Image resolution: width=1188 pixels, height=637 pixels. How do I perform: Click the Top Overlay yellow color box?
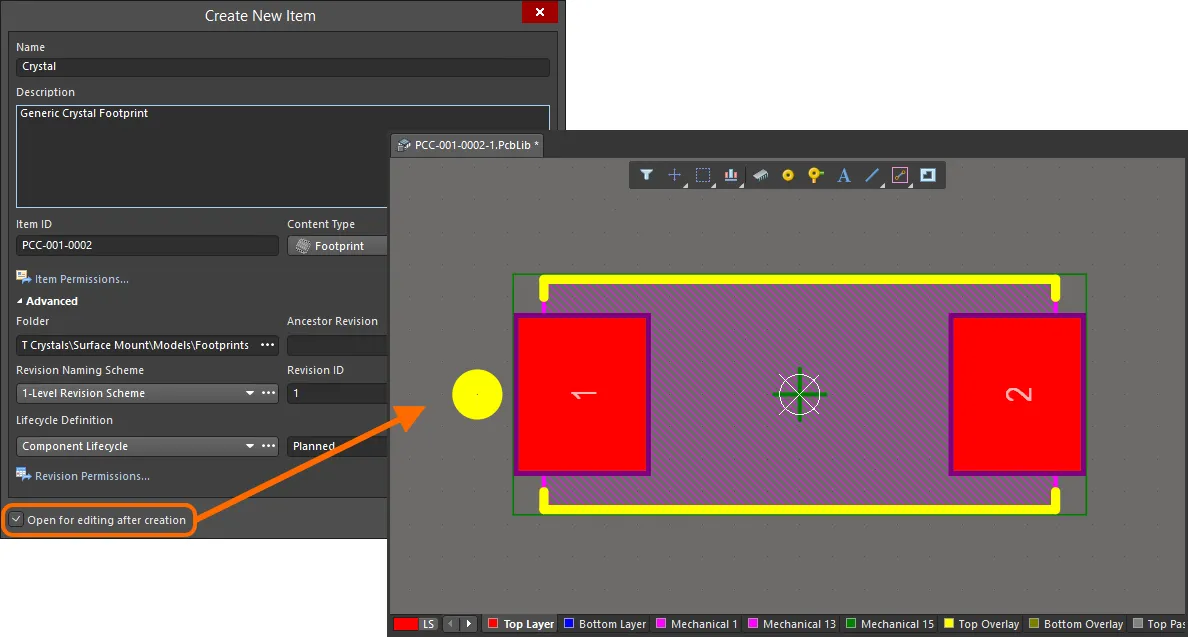point(949,623)
